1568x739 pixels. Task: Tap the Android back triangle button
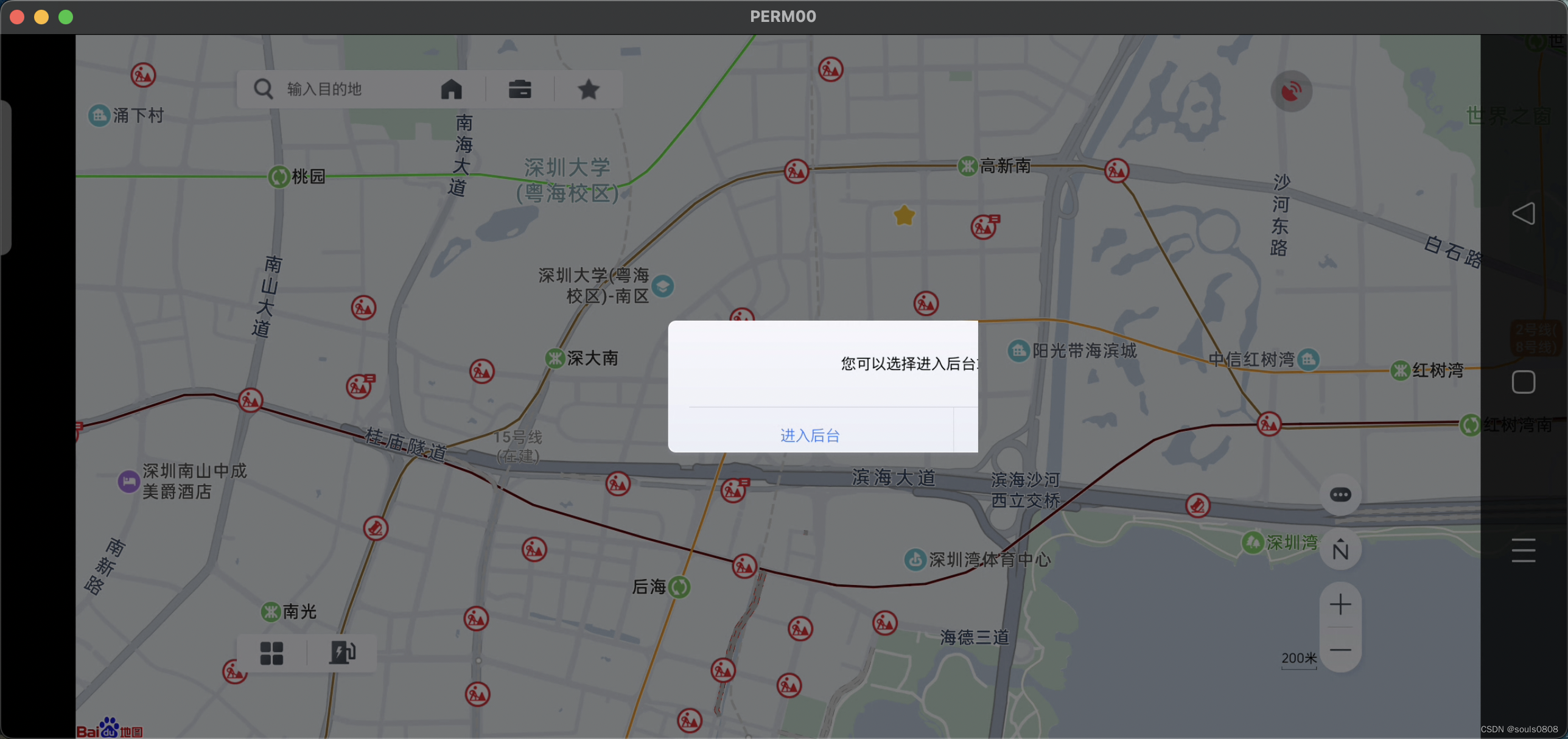click(x=1523, y=213)
